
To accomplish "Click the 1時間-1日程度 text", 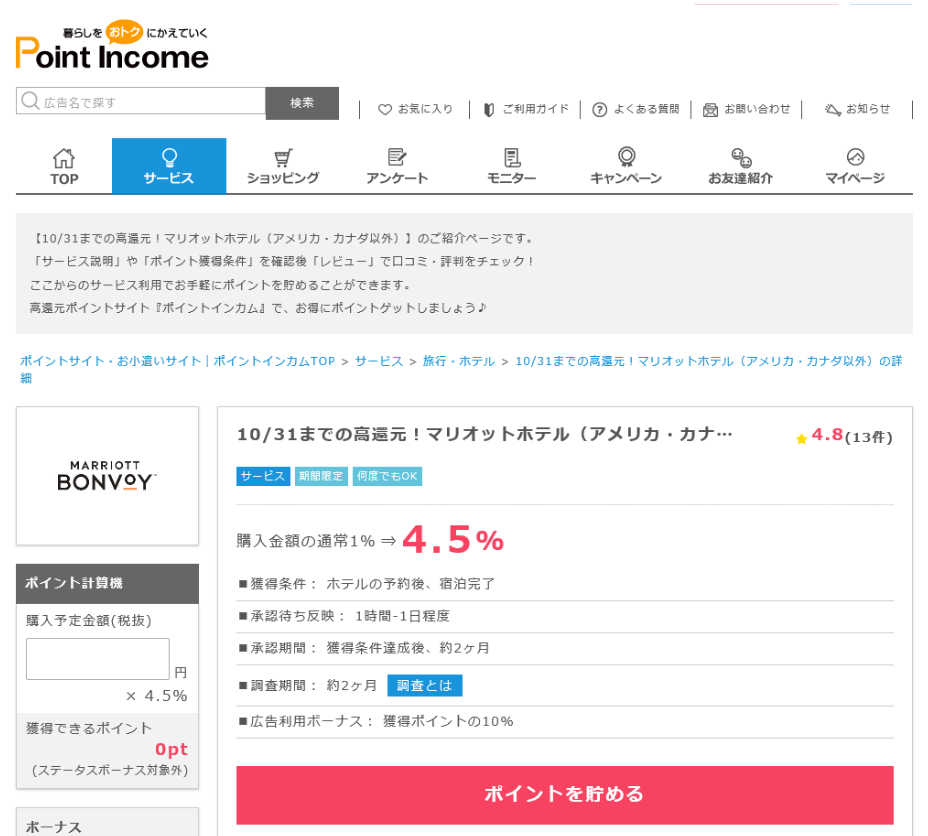I will point(402,616).
